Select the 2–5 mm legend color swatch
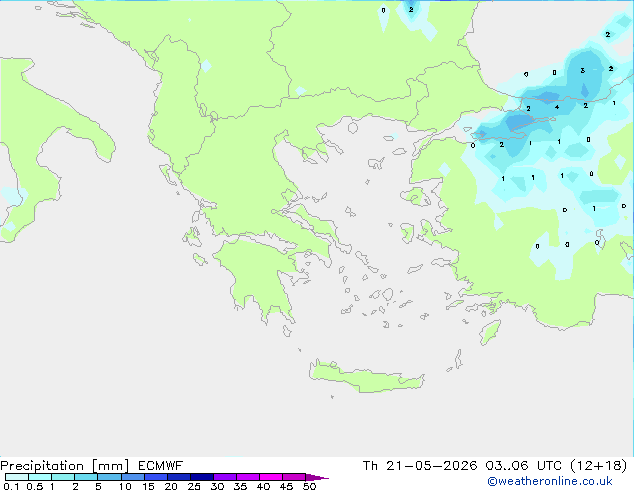This screenshot has width=634, height=490. pyautogui.click(x=86, y=477)
